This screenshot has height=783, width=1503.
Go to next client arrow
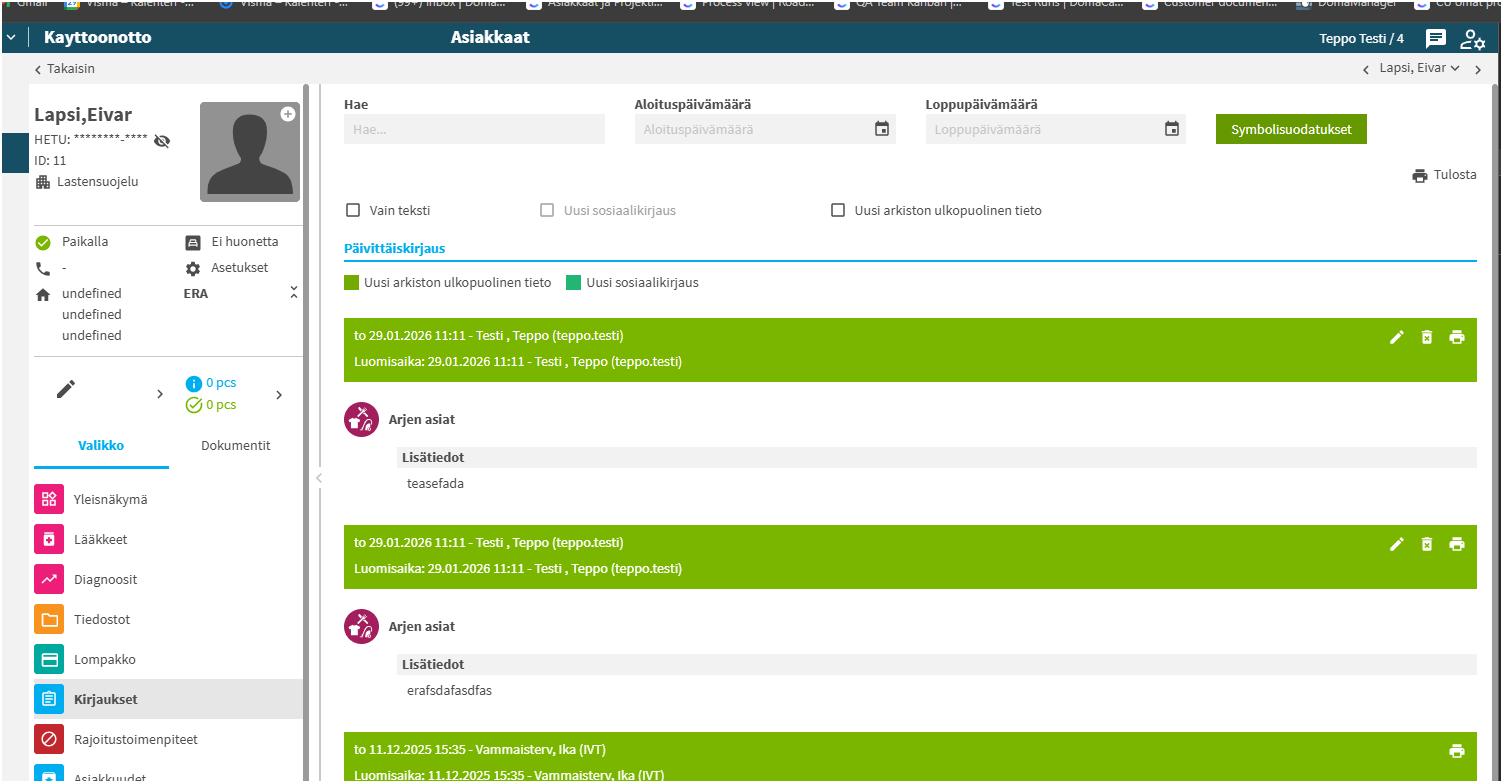tap(1478, 69)
